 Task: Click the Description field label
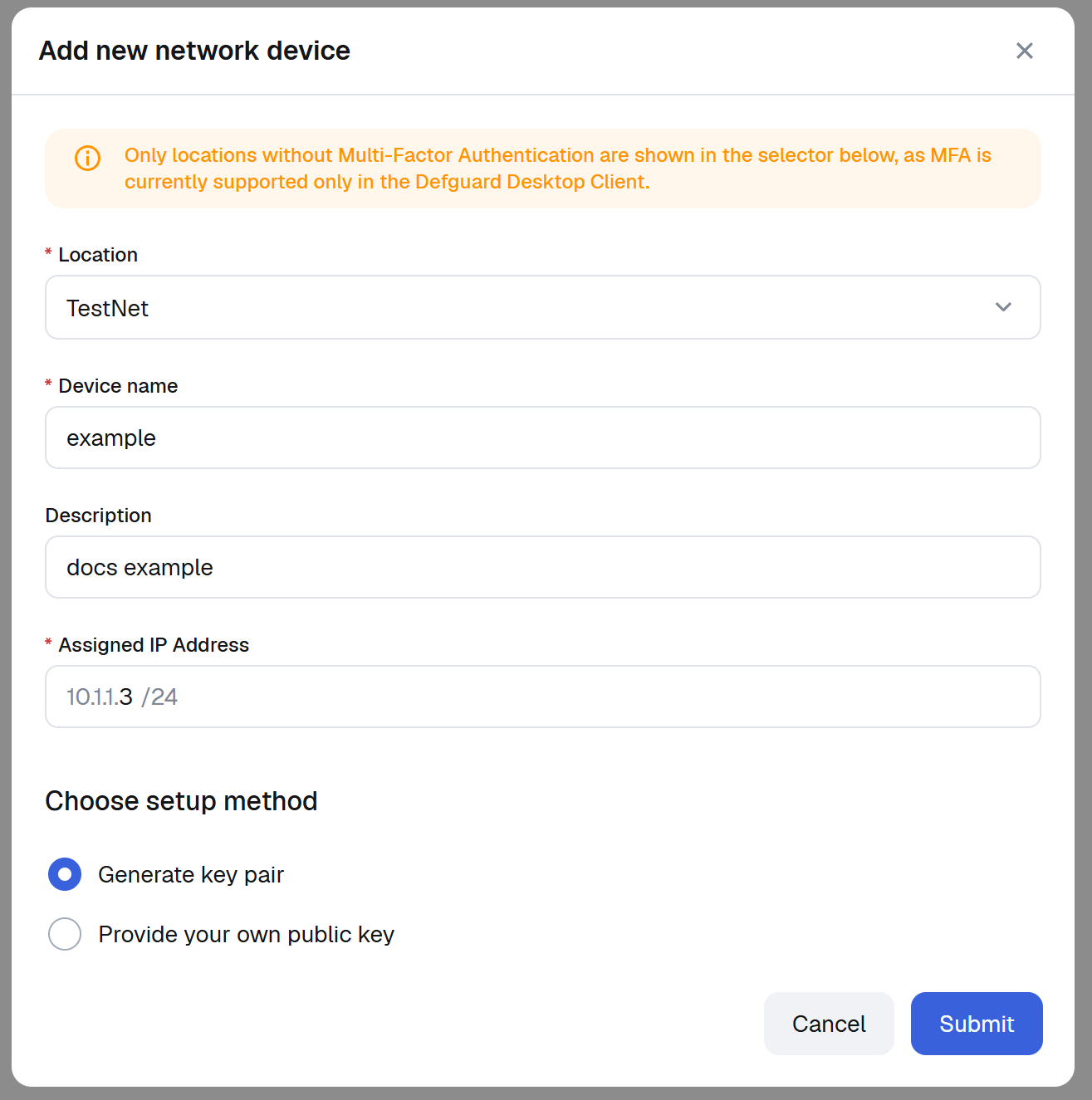pos(98,516)
